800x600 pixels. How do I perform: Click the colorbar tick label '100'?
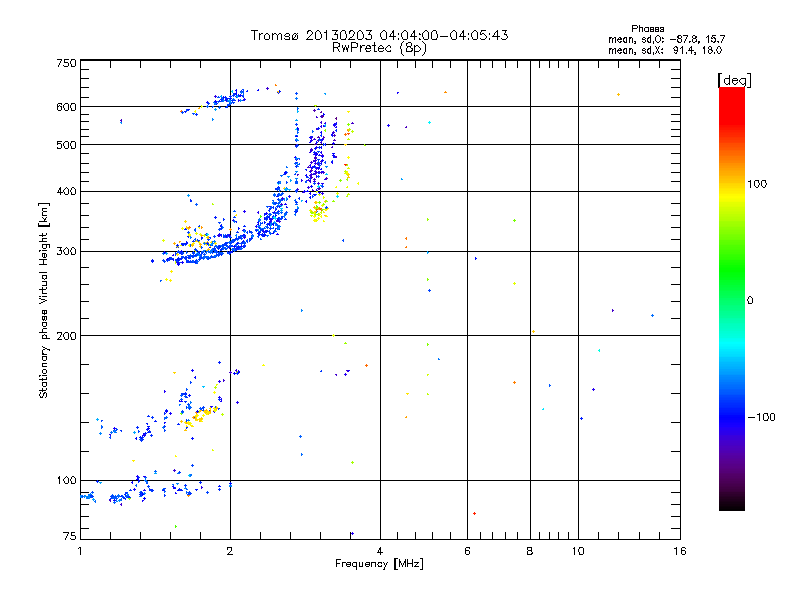click(757, 184)
